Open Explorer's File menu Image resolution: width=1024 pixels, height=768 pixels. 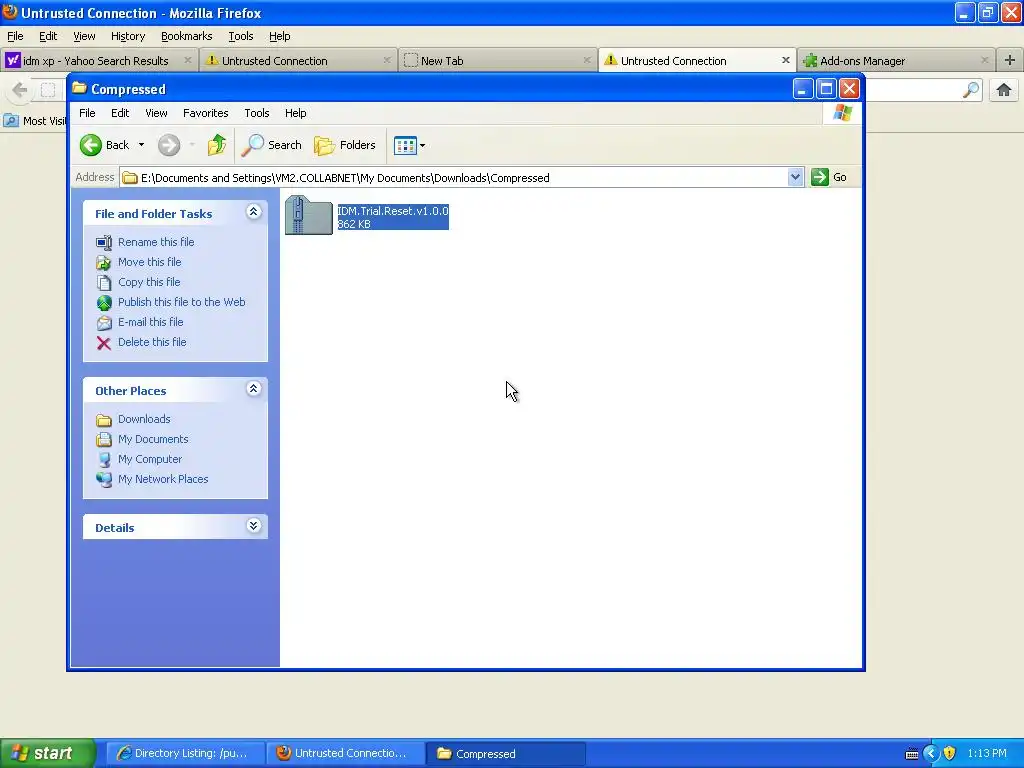coord(87,113)
